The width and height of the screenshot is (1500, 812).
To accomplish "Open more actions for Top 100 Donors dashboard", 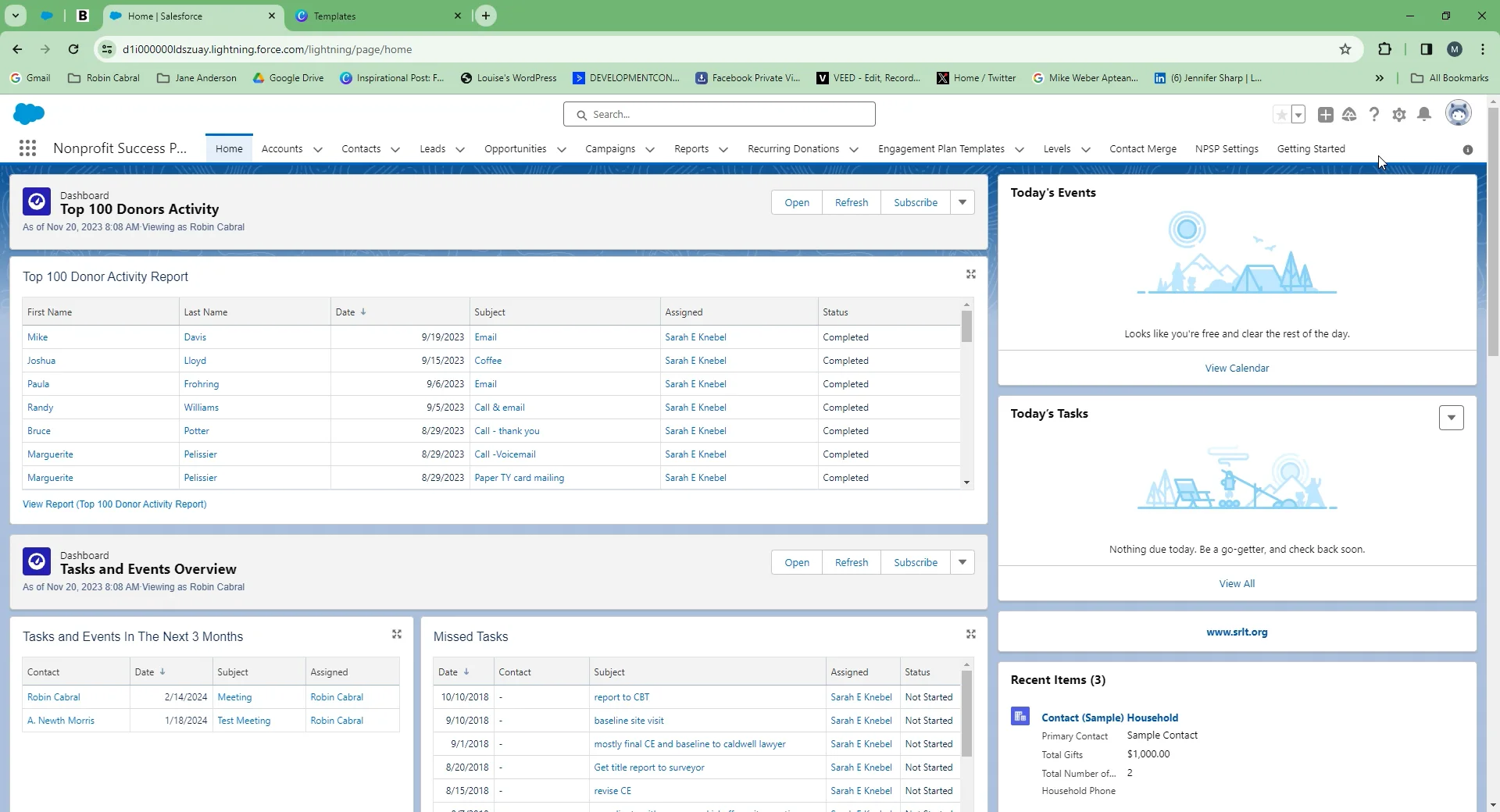I will click(962, 202).
